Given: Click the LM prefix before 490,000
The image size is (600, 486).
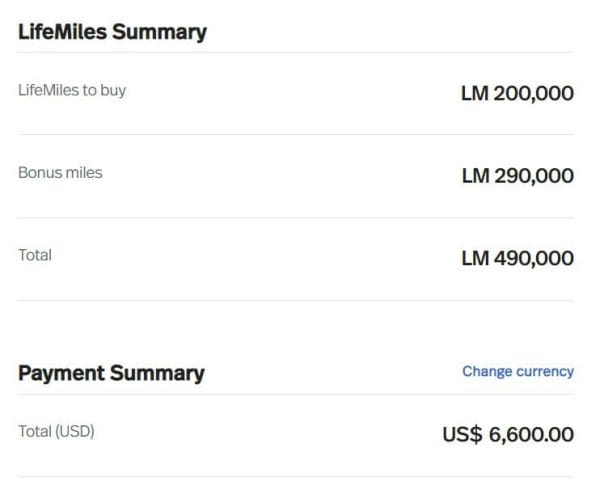Looking at the screenshot, I should [x=475, y=258].
